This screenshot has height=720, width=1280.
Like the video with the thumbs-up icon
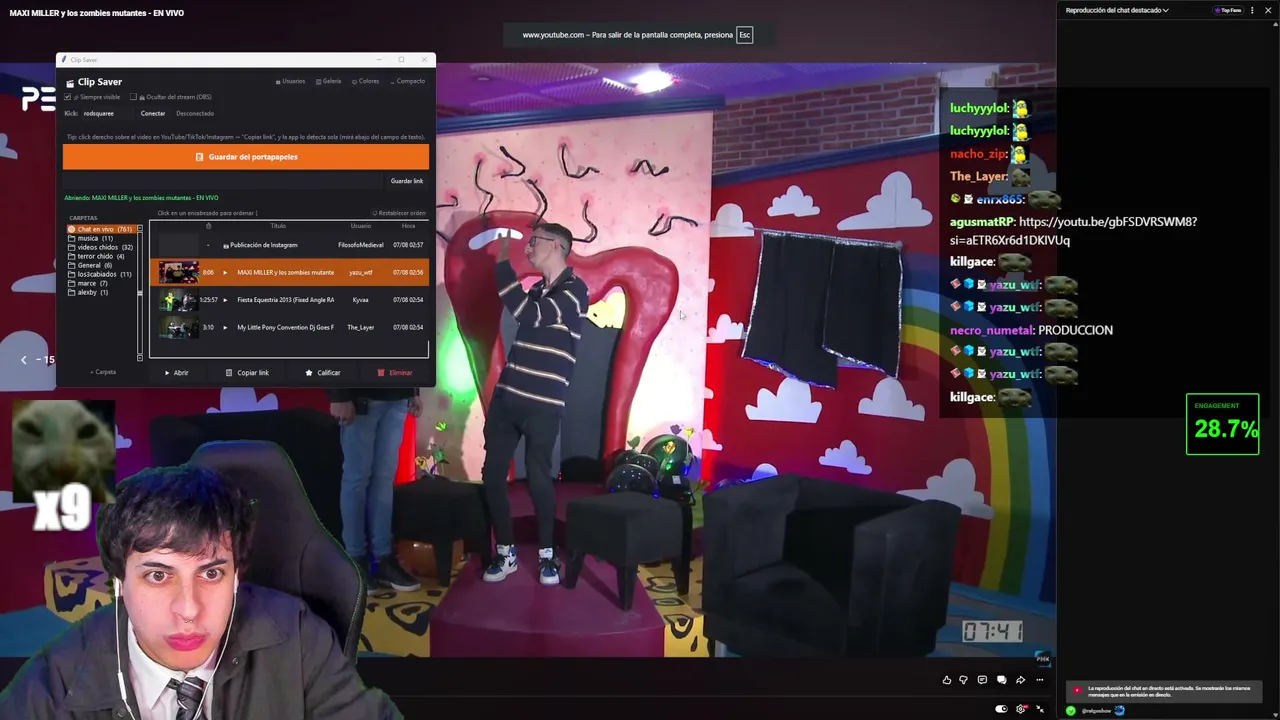pos(947,680)
